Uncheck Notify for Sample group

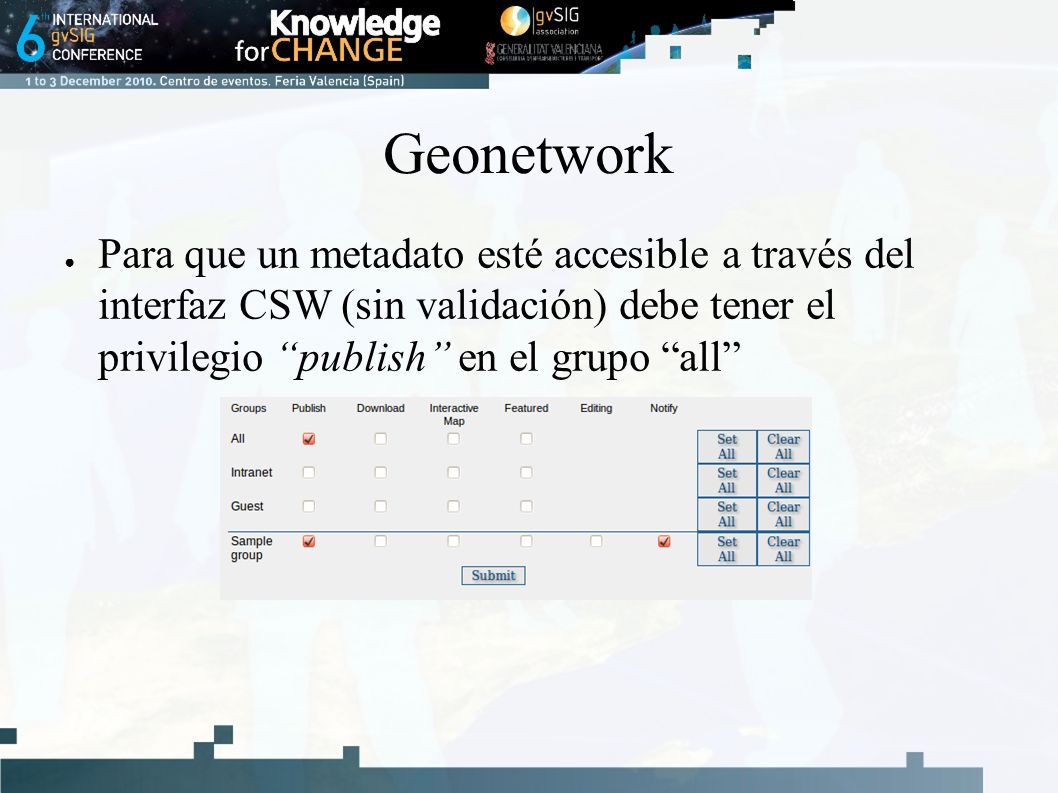[x=664, y=541]
